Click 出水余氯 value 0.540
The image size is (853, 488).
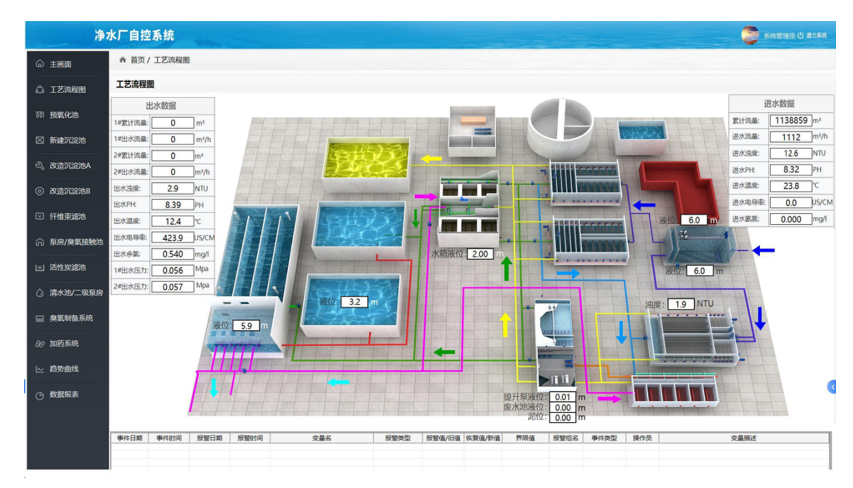[x=172, y=254]
